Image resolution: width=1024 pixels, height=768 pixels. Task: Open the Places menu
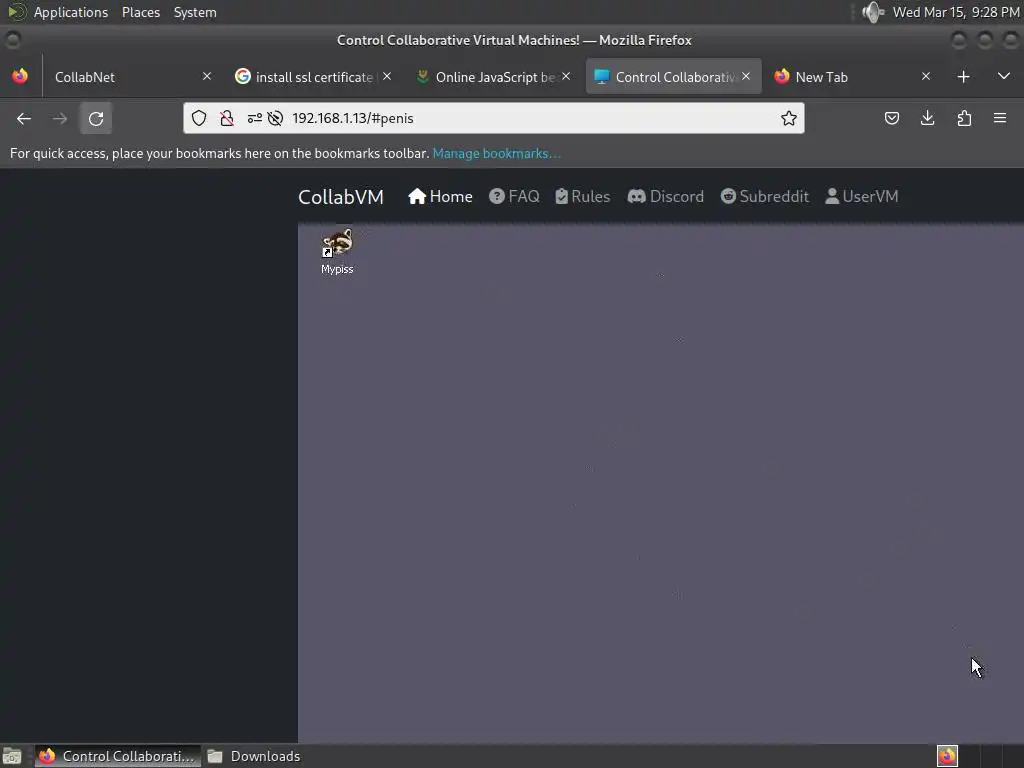tap(141, 12)
